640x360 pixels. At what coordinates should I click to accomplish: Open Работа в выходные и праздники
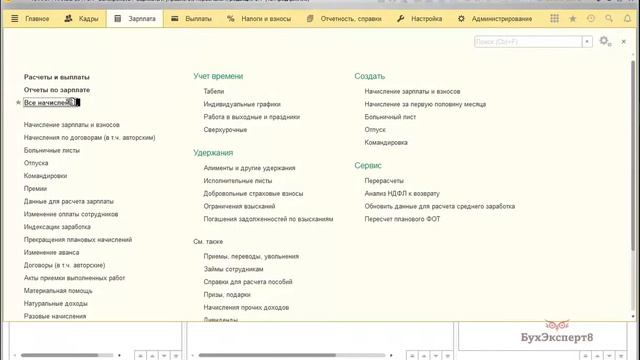251,117
